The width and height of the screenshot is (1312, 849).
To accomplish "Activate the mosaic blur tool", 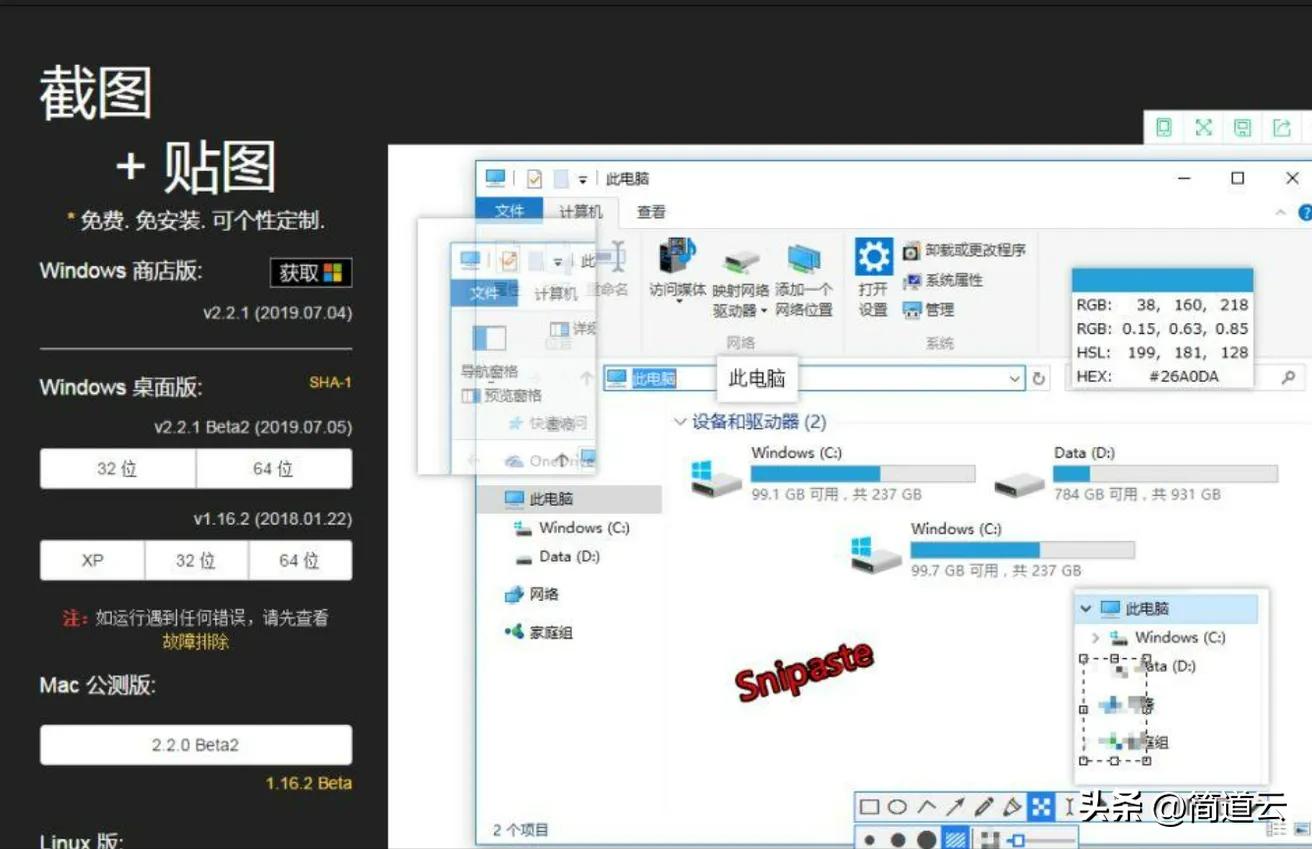I will pyautogui.click(x=1039, y=806).
